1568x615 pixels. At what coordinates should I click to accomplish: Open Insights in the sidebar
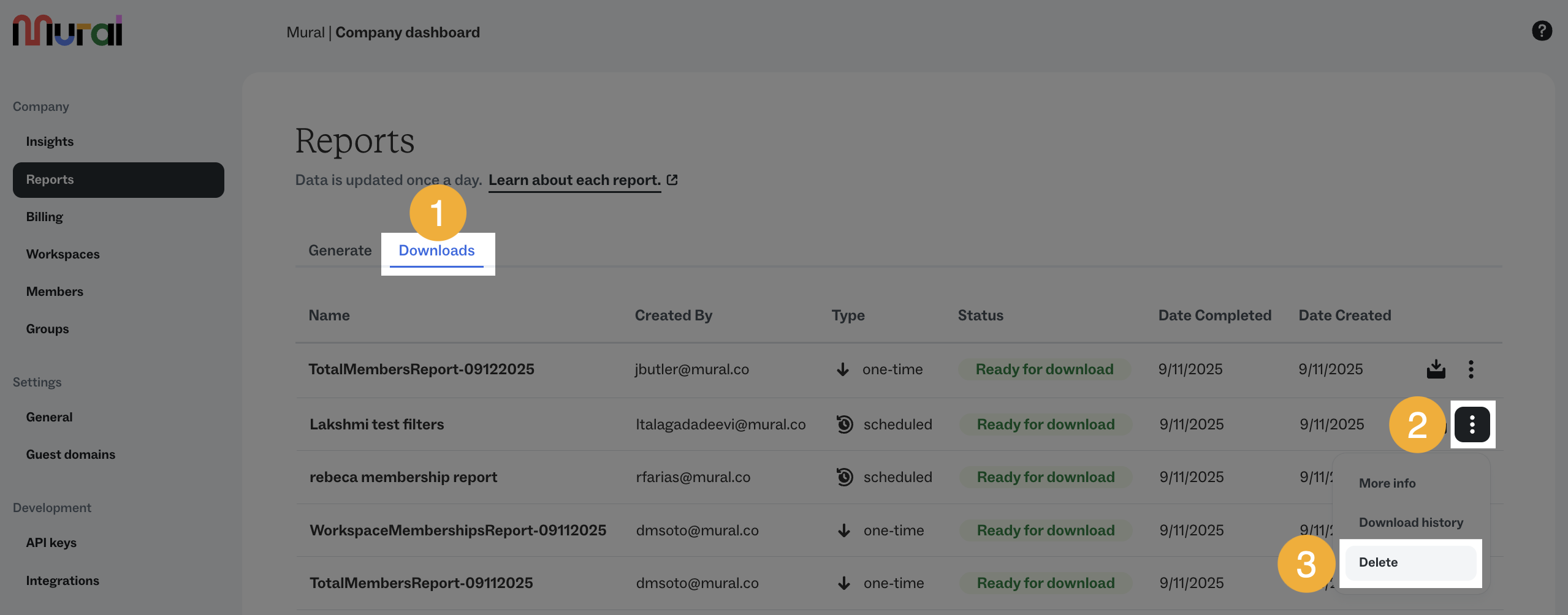tap(50, 141)
